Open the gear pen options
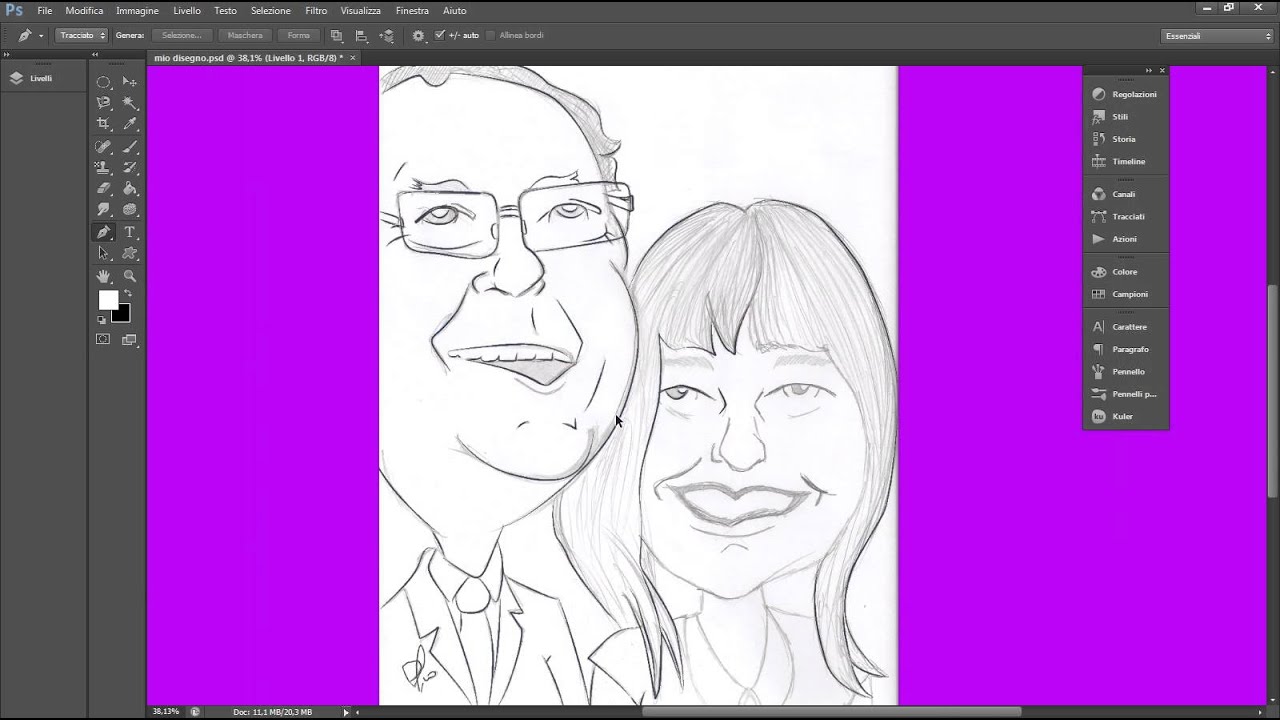 pos(418,35)
